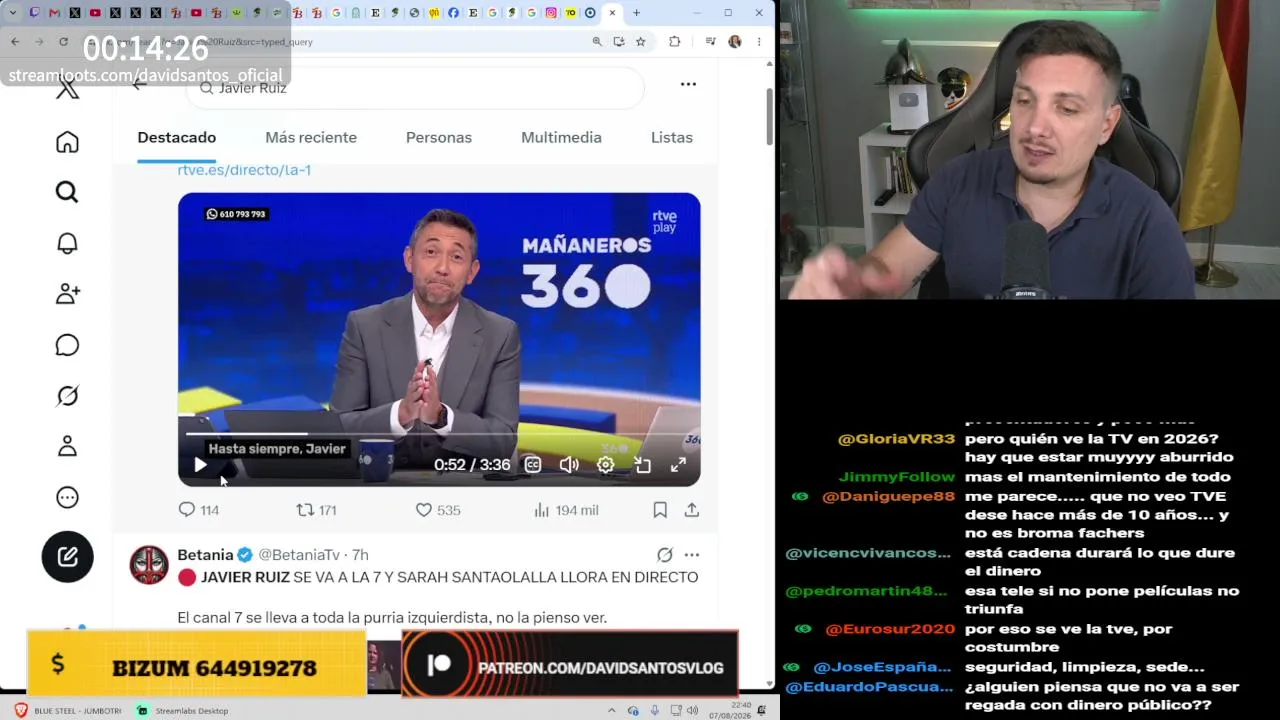The width and height of the screenshot is (1280, 720).
Task: Enable picture-in-picture for the video
Action: [642, 465]
